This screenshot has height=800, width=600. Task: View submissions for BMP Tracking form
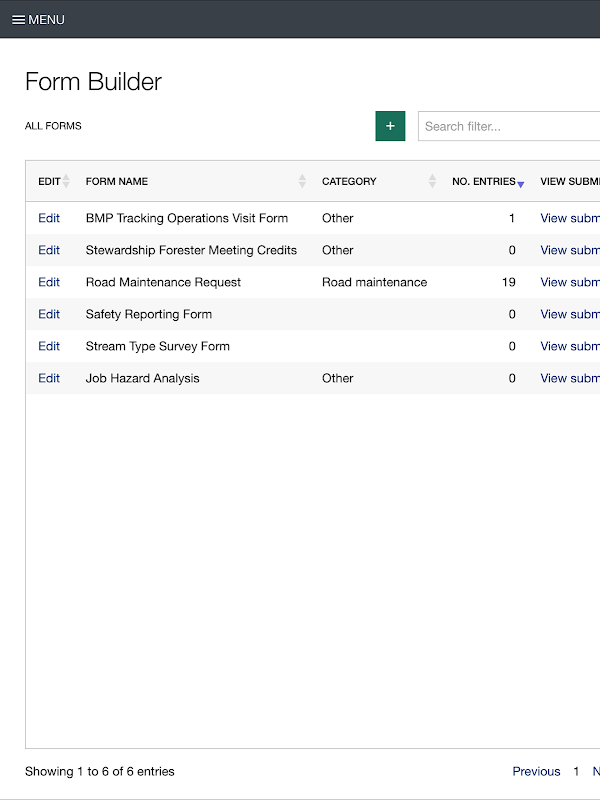pyautogui.click(x=569, y=218)
